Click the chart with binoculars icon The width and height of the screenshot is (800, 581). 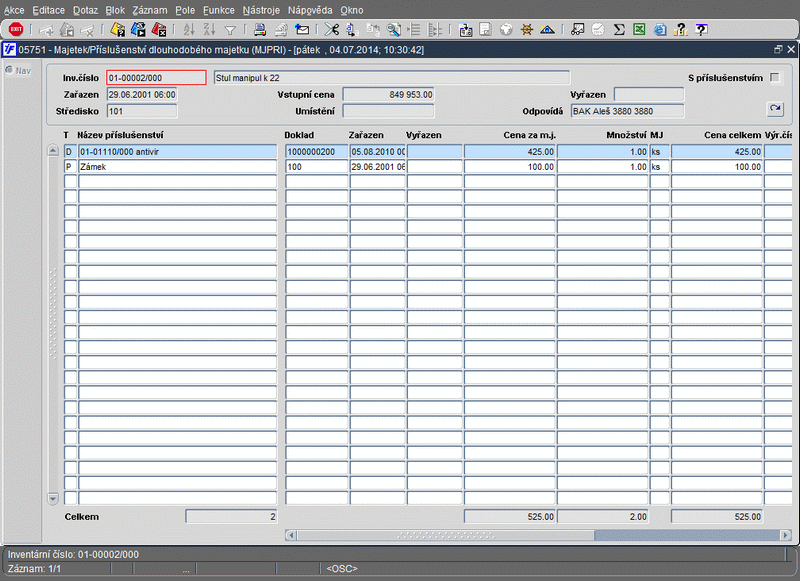click(x=578, y=30)
